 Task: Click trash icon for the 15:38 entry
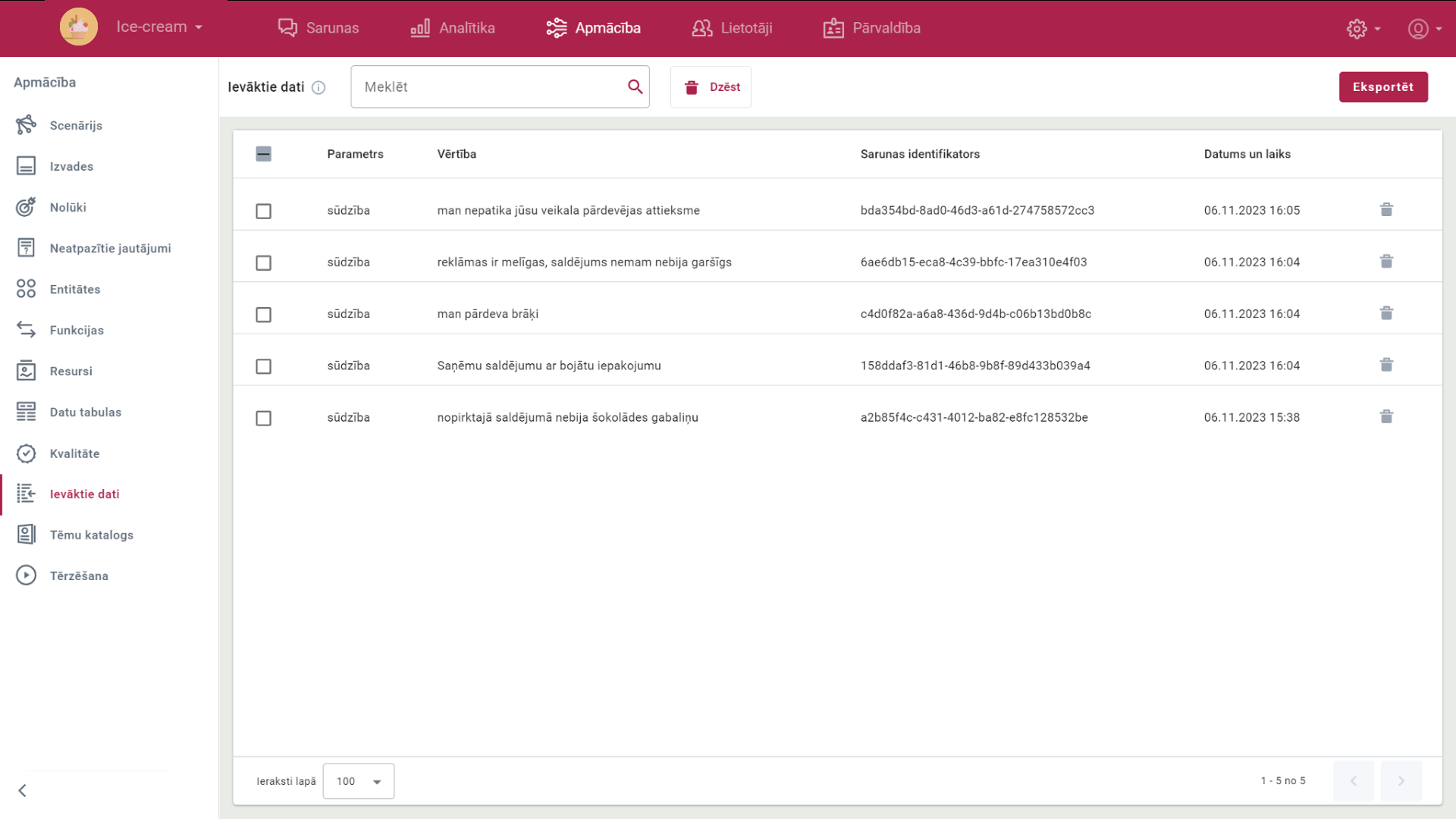pyautogui.click(x=1386, y=417)
